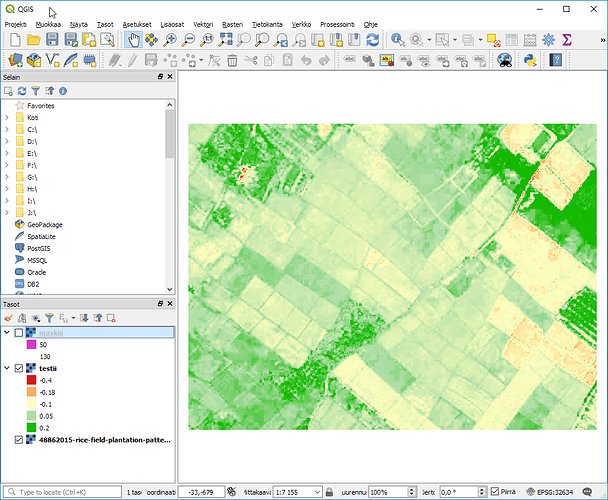Select the Pan Map hand tool
The width and height of the screenshot is (608, 500).
pyautogui.click(x=133, y=40)
